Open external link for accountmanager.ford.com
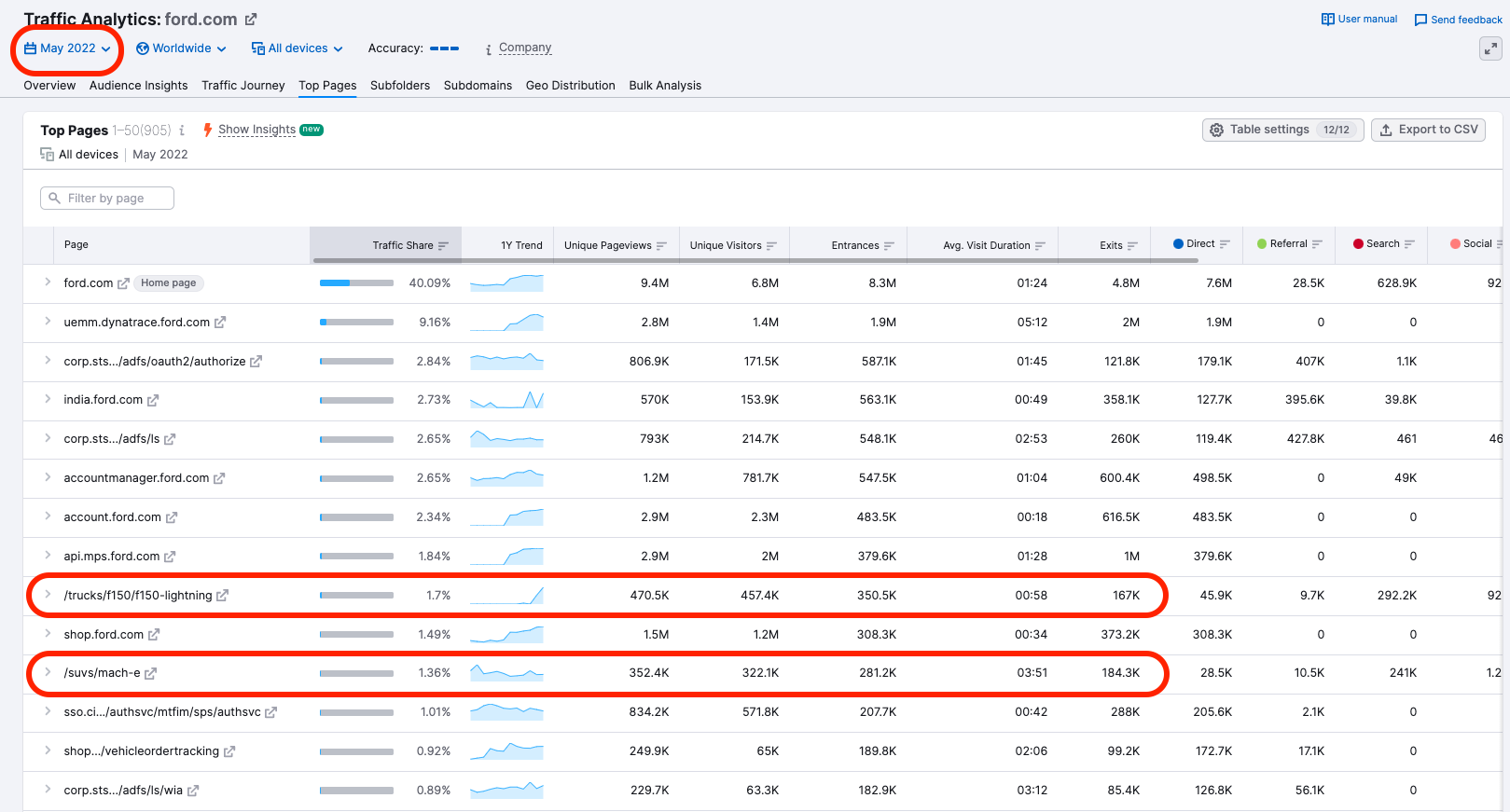The height and width of the screenshot is (812, 1510). tap(219, 478)
